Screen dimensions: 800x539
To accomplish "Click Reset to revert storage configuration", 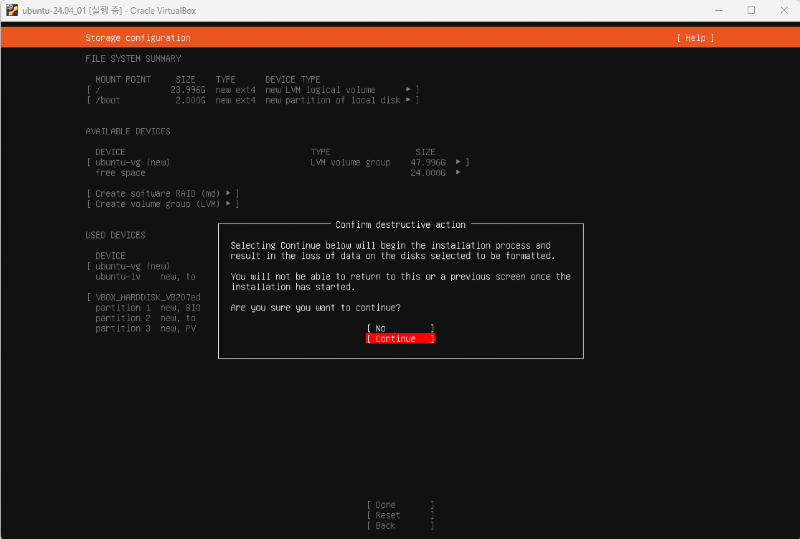I will point(400,515).
